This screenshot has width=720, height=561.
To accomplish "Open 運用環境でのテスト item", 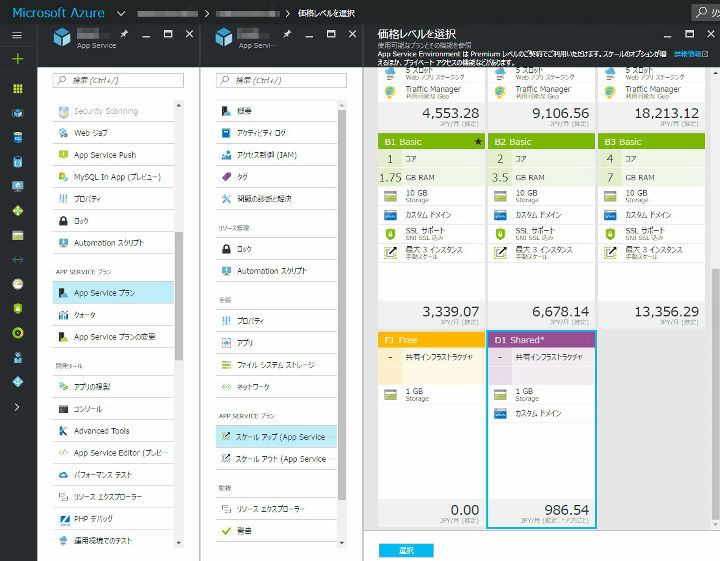I will click(x=113, y=540).
